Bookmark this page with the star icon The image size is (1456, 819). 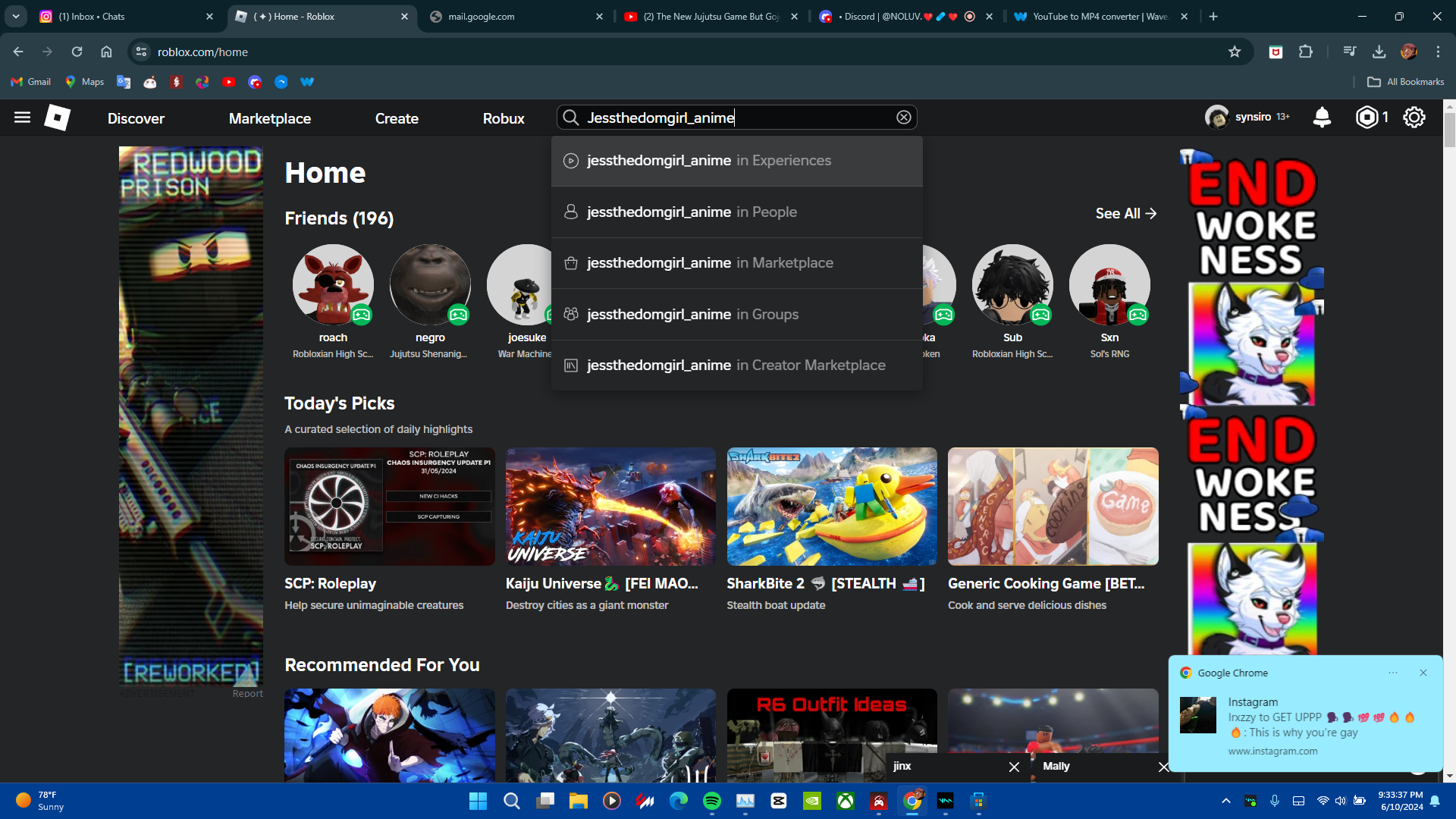point(1235,52)
